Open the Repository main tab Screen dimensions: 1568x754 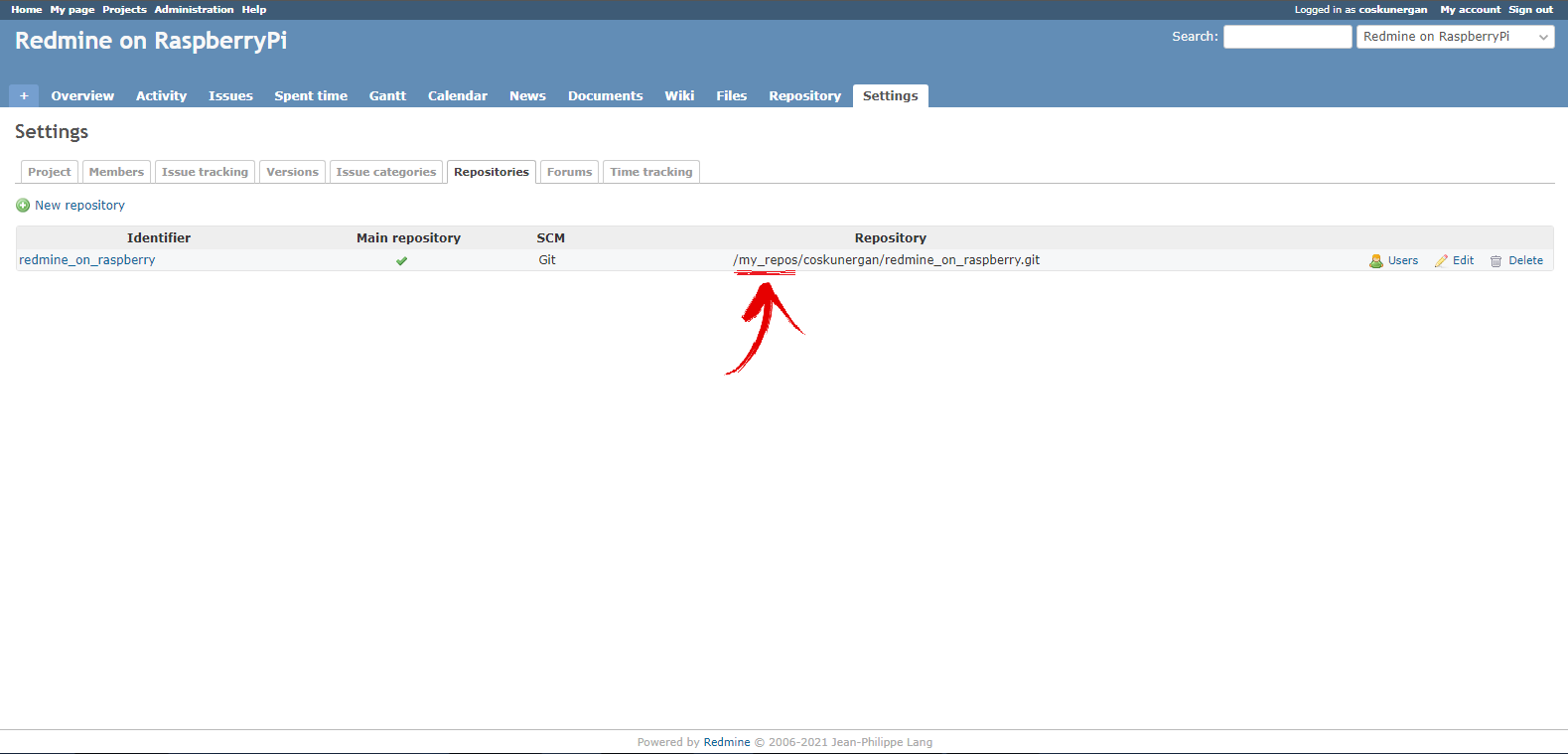point(804,96)
